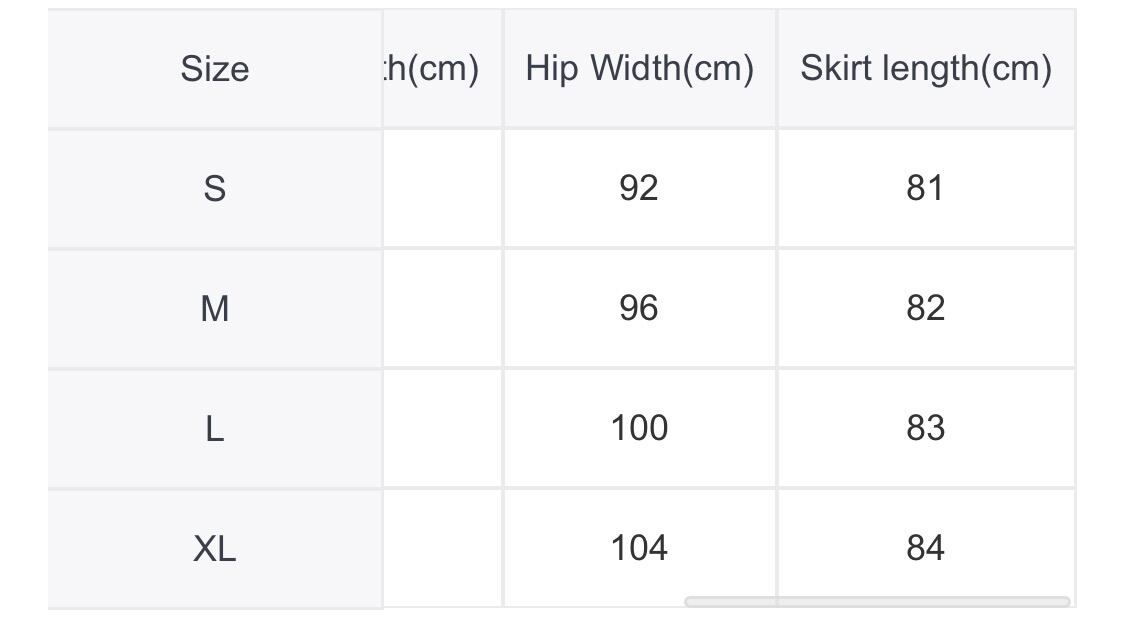The image size is (1125, 630).
Task: Select the hip width value 104
Action: [639, 548]
